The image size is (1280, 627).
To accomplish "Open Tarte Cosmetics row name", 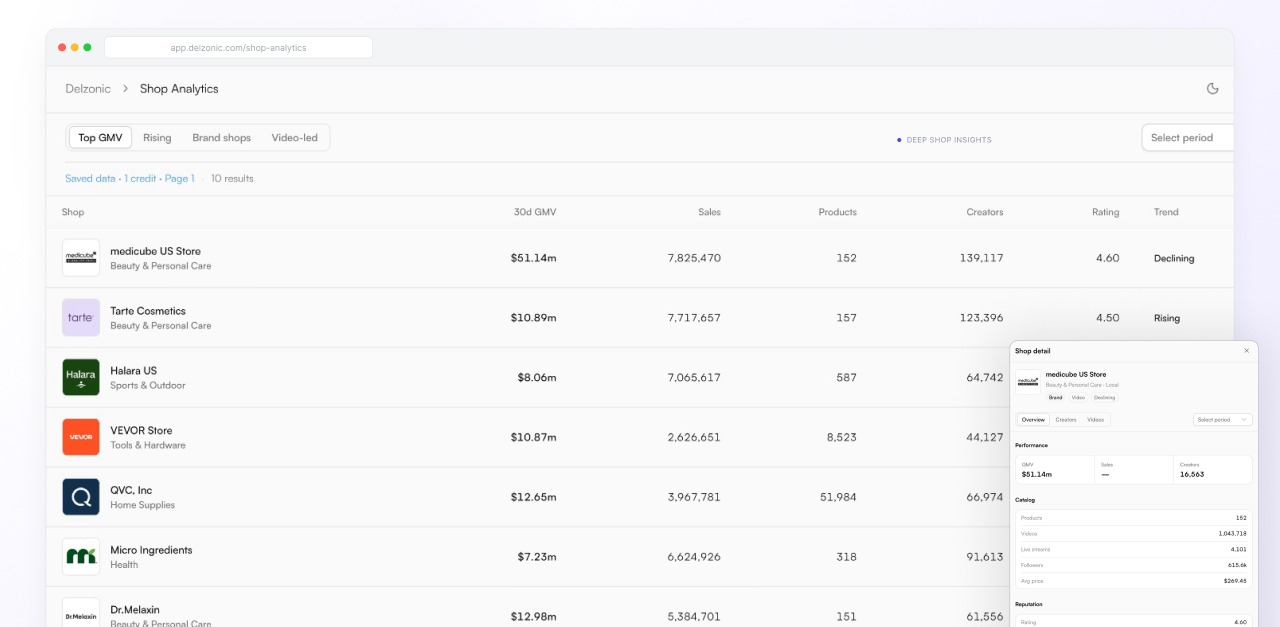I will (148, 311).
